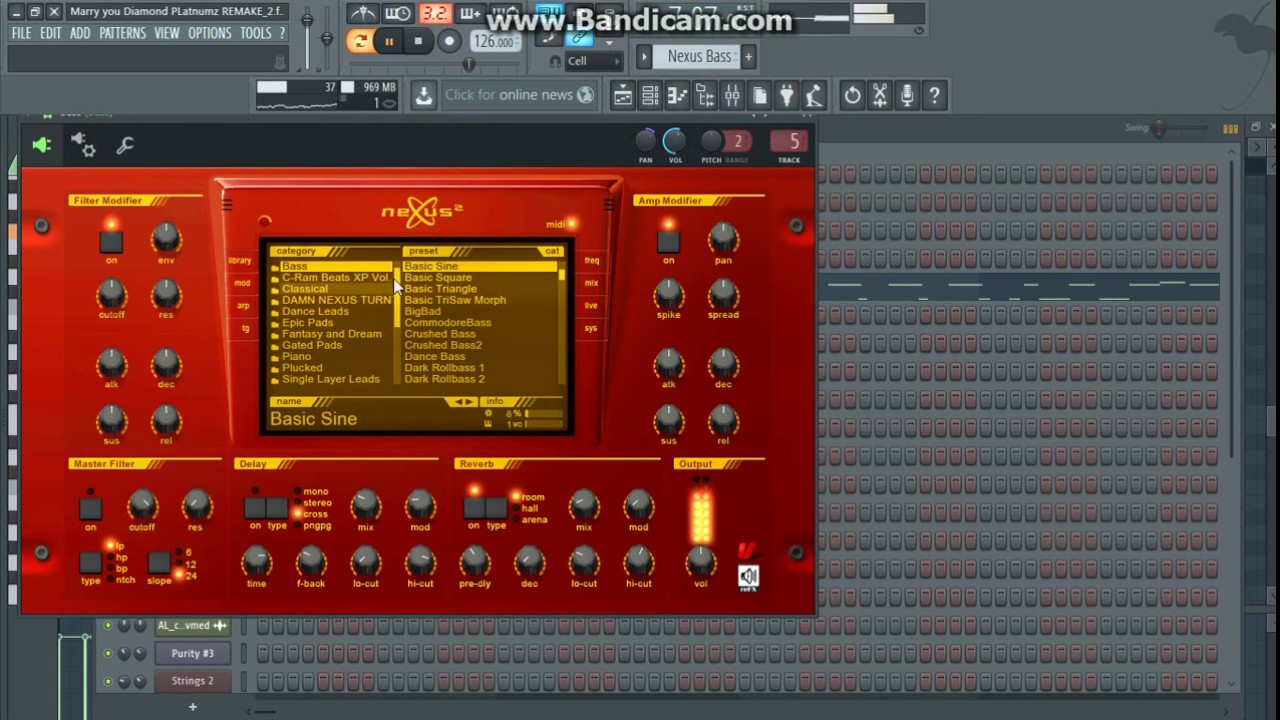Switch to the Nexus mod tab
This screenshot has width=1280, height=720.
point(242,283)
